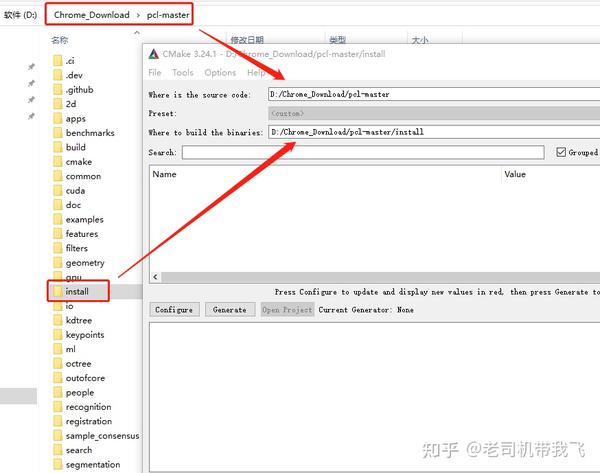The height and width of the screenshot is (473, 600).
Task: Click the people folder icon
Action: pos(58,392)
